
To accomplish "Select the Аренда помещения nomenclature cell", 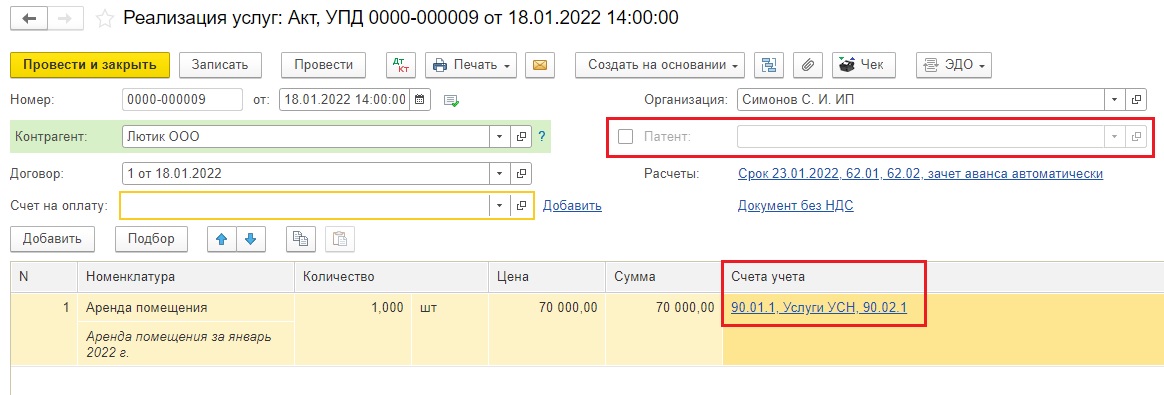I will pos(186,307).
